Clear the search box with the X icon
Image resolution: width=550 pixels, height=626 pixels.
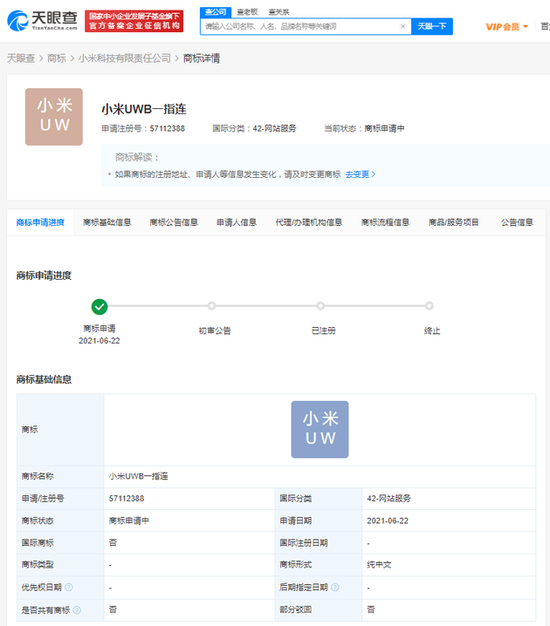(403, 26)
